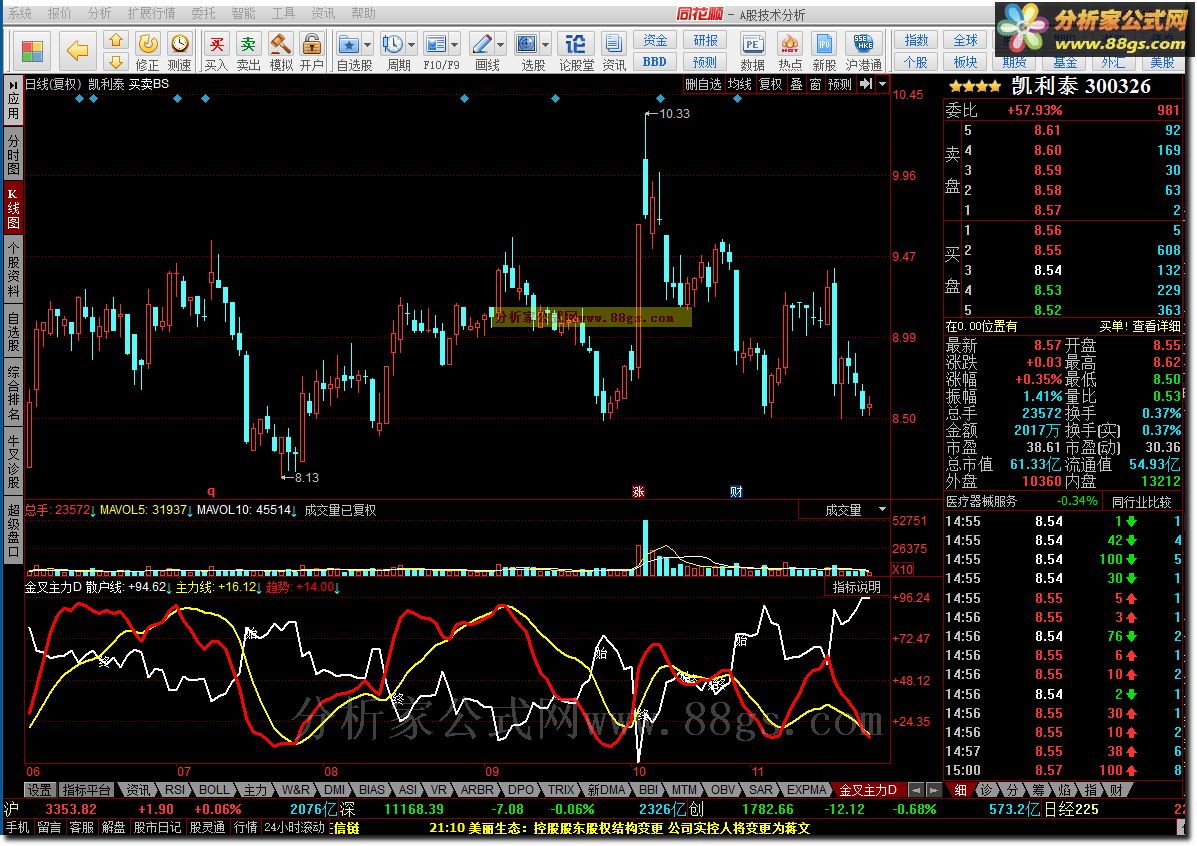Open the 沪港通 SSE-HKE icon
The height and width of the screenshot is (846, 1197).
point(863,52)
